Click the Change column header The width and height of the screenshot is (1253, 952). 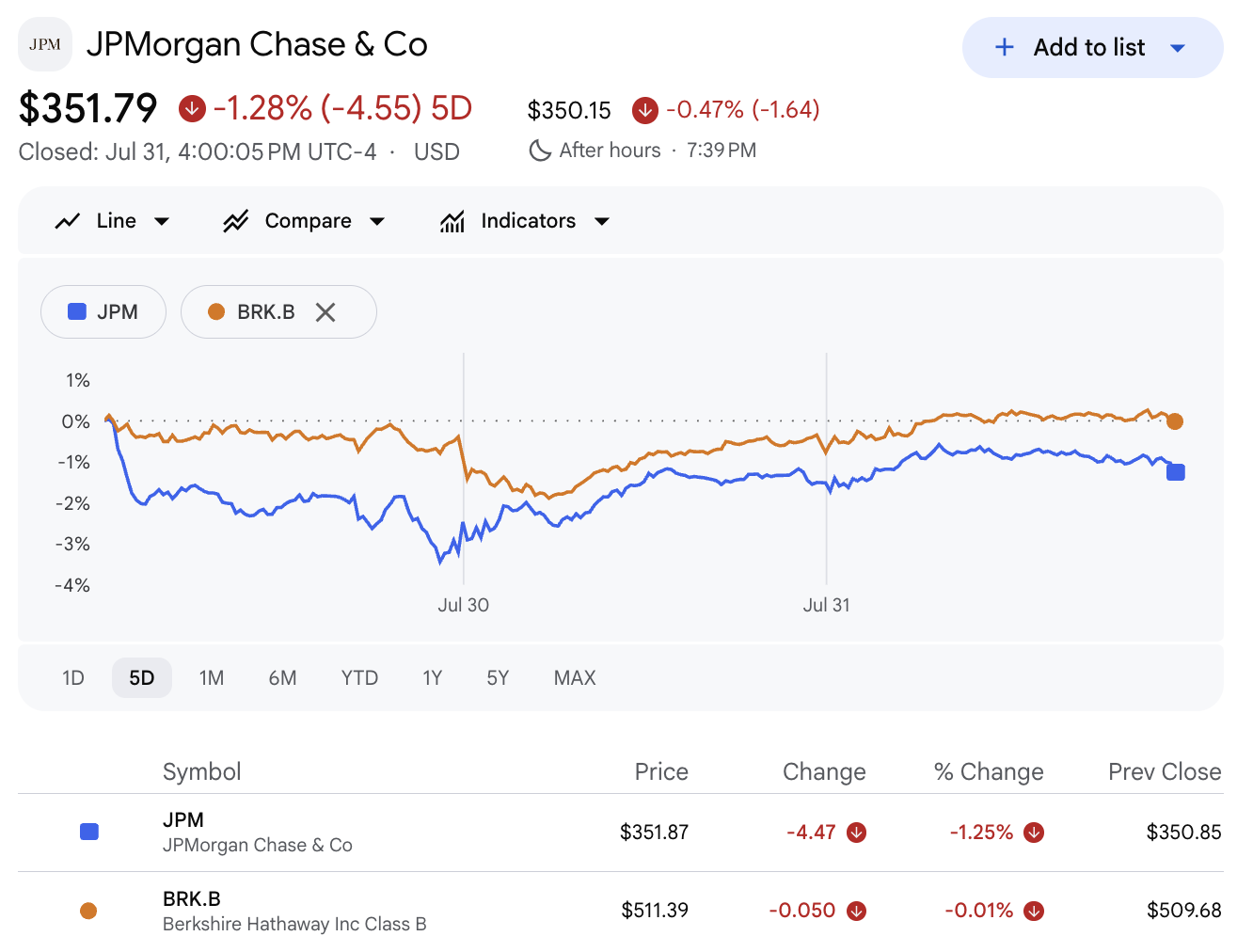click(824, 772)
